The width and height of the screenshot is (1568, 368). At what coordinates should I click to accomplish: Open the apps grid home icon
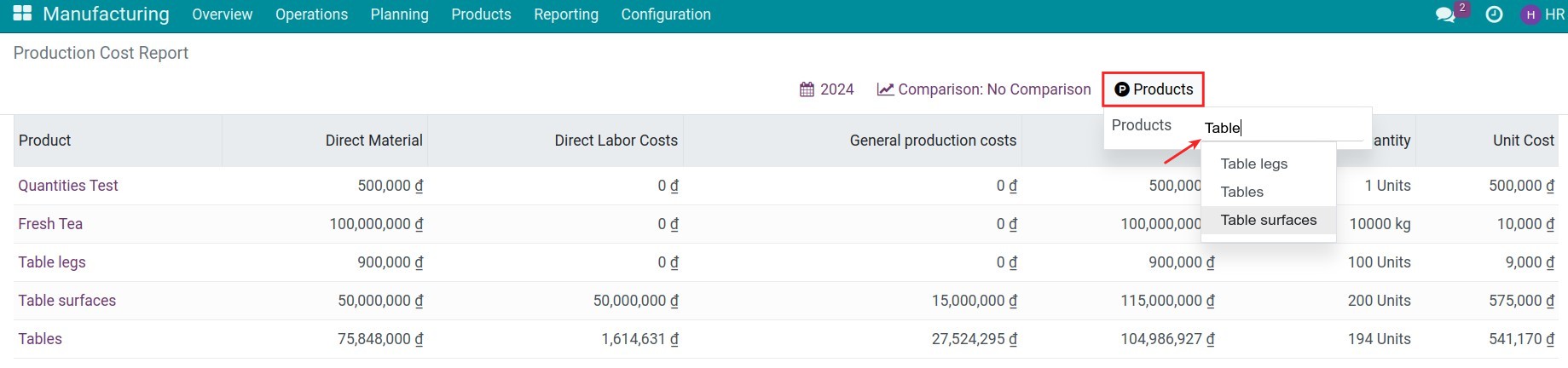tap(22, 14)
